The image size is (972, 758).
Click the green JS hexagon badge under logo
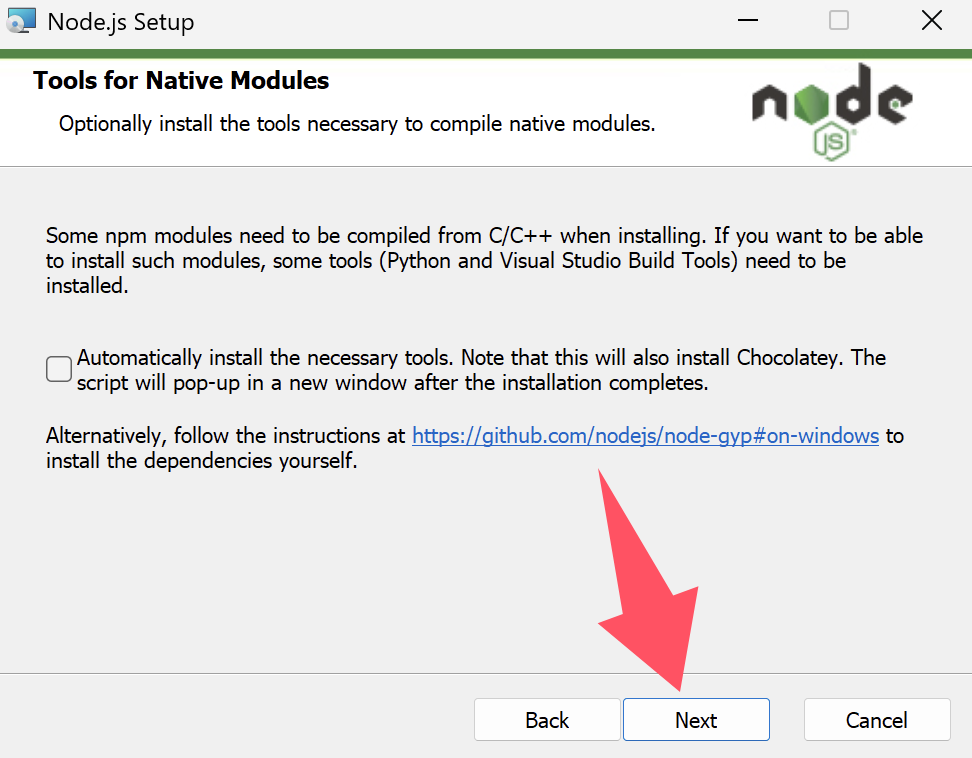[831, 141]
